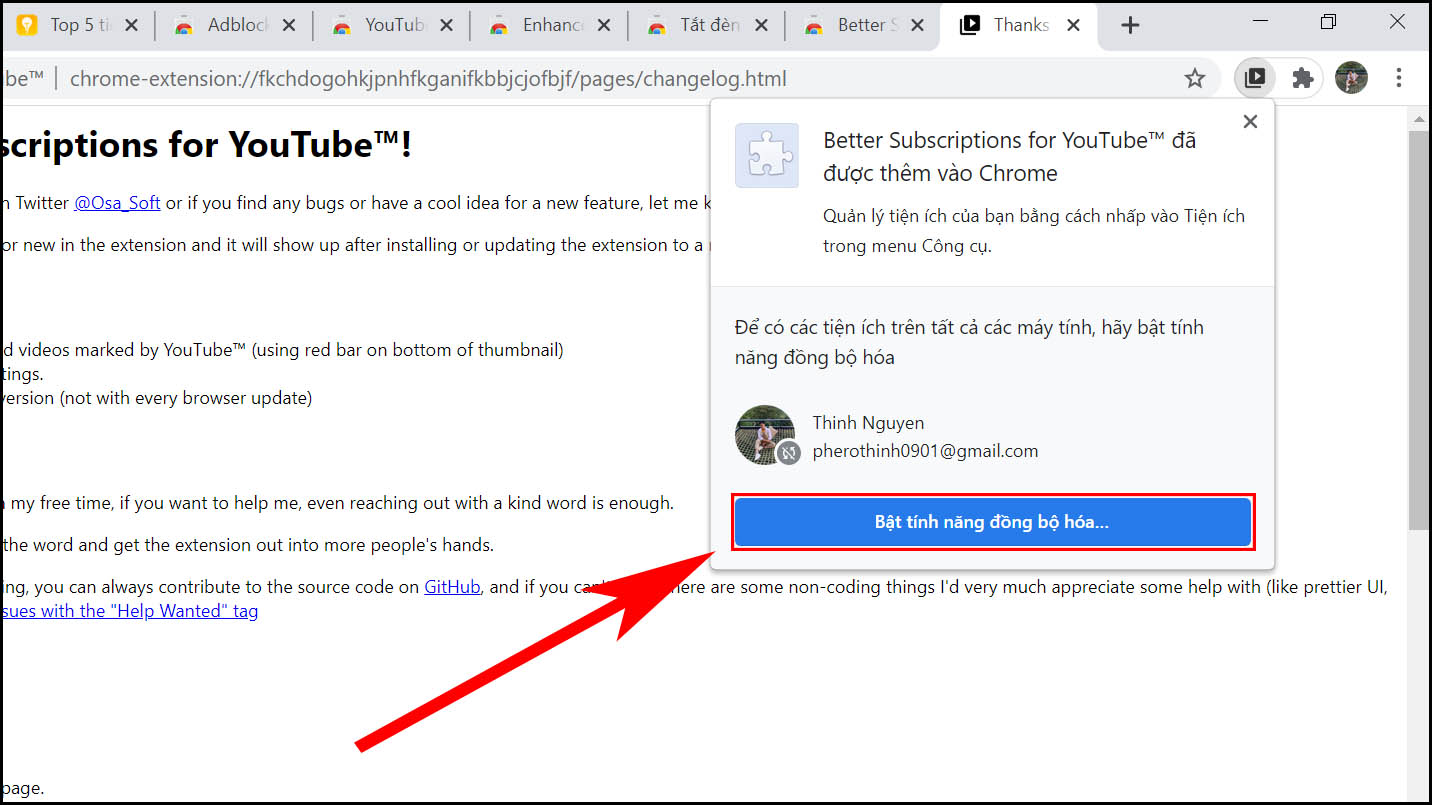
Task: Click the Thinh Nguyen account name
Action: (868, 423)
